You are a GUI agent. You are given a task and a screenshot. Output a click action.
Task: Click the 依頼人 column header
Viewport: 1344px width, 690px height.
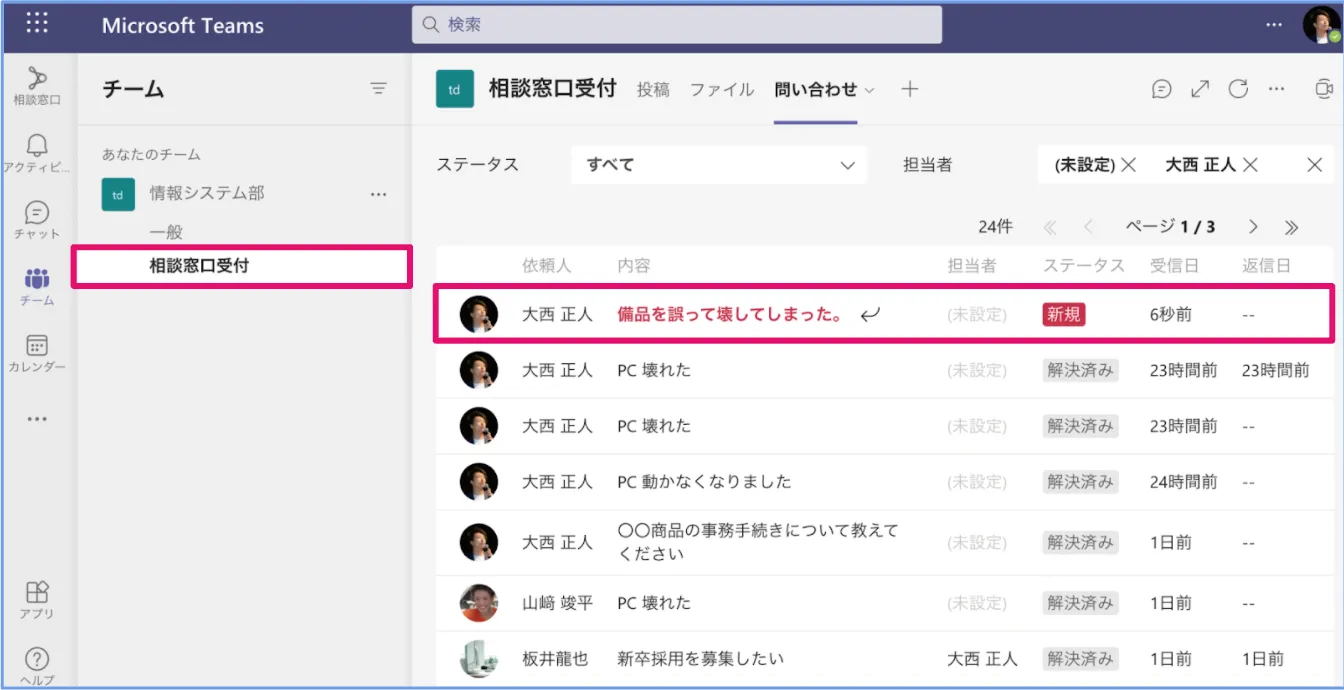click(x=546, y=266)
